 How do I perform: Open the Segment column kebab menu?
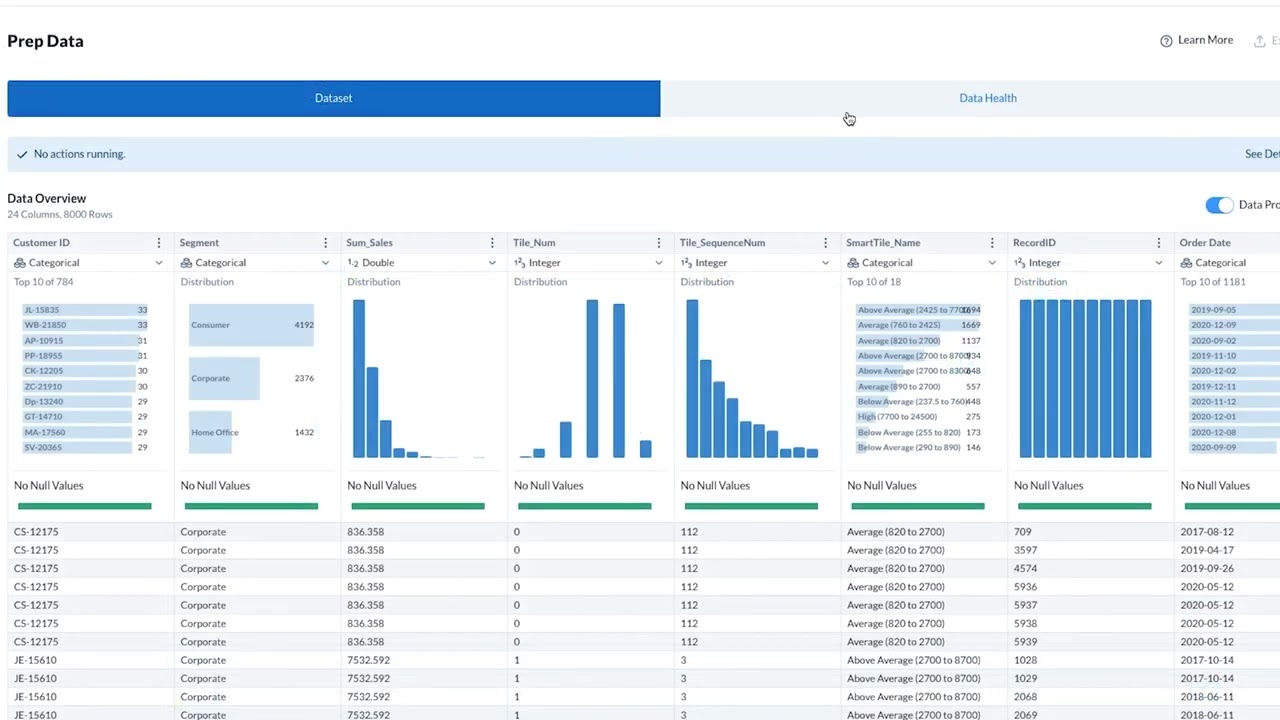[325, 243]
